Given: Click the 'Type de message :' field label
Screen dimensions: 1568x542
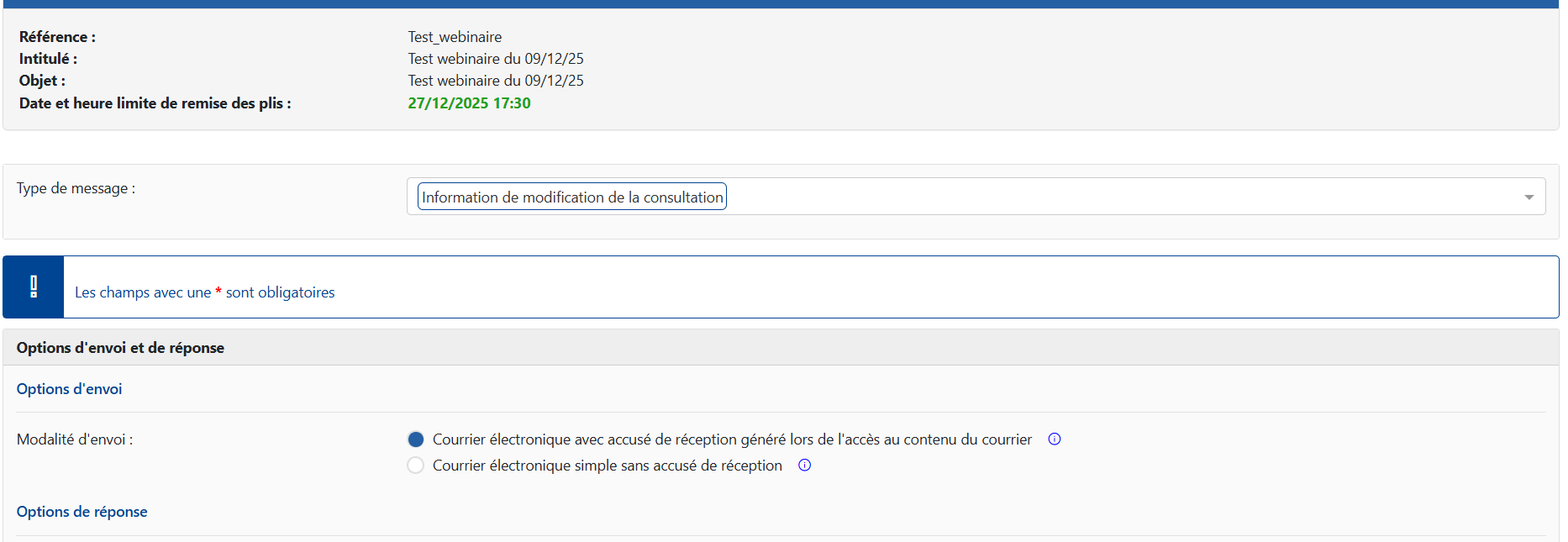Looking at the screenshot, I should click(x=76, y=188).
